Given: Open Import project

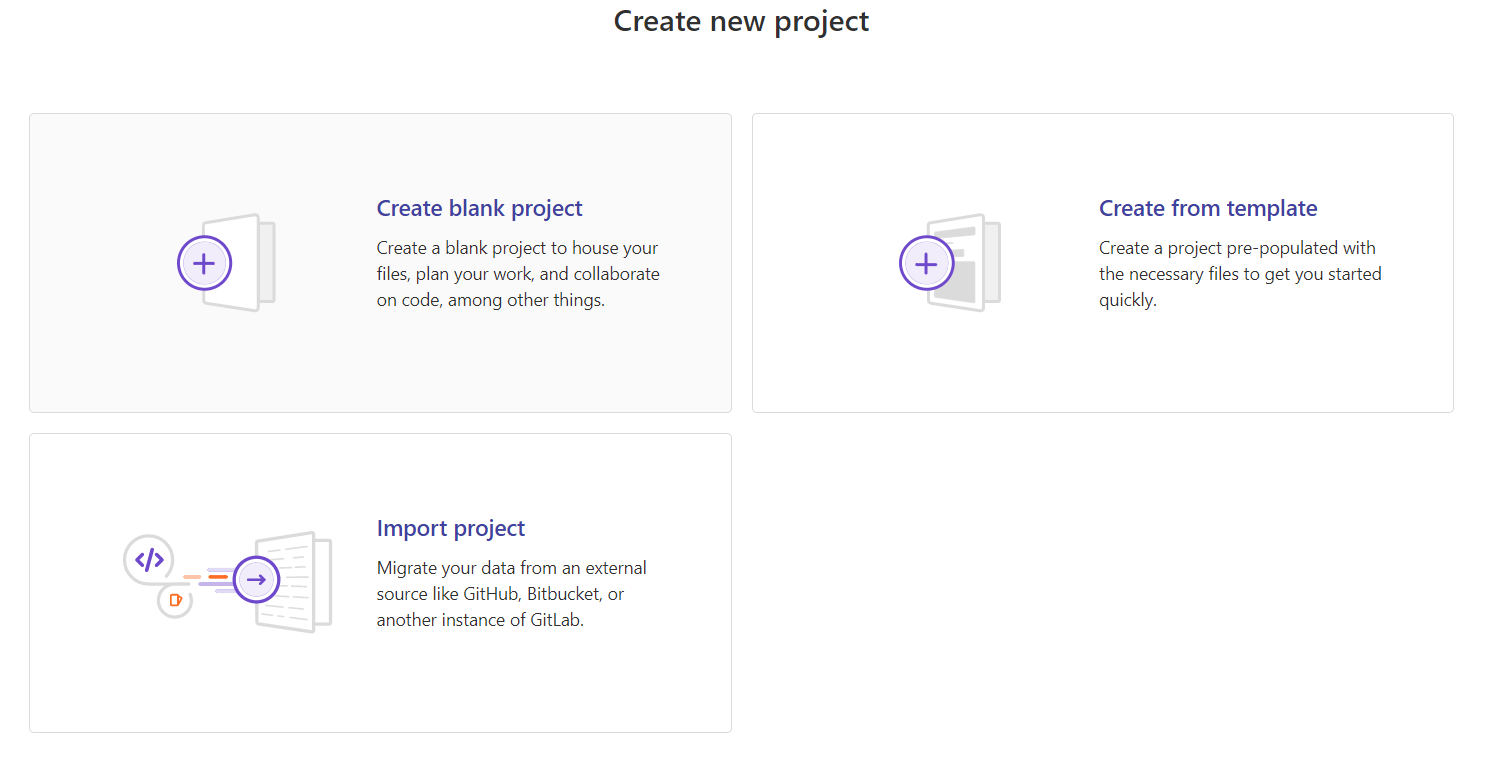Looking at the screenshot, I should (x=451, y=527).
